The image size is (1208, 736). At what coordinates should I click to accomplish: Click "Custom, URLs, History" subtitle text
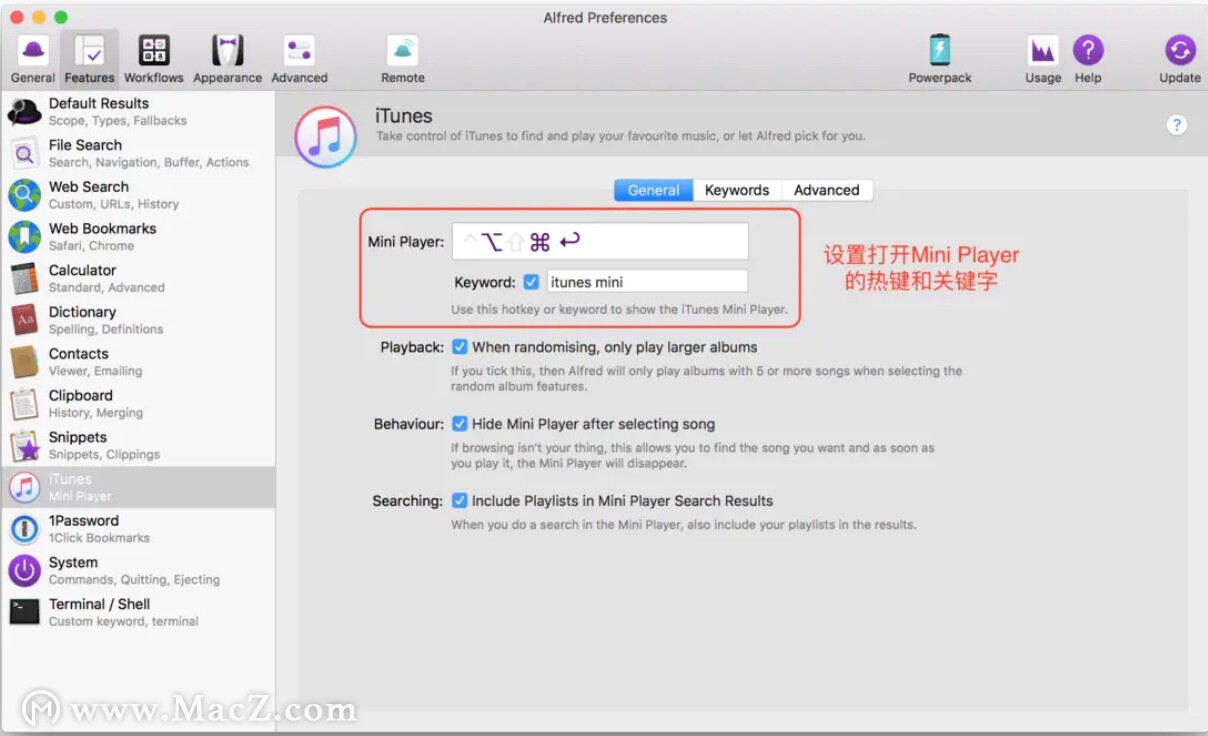114,204
